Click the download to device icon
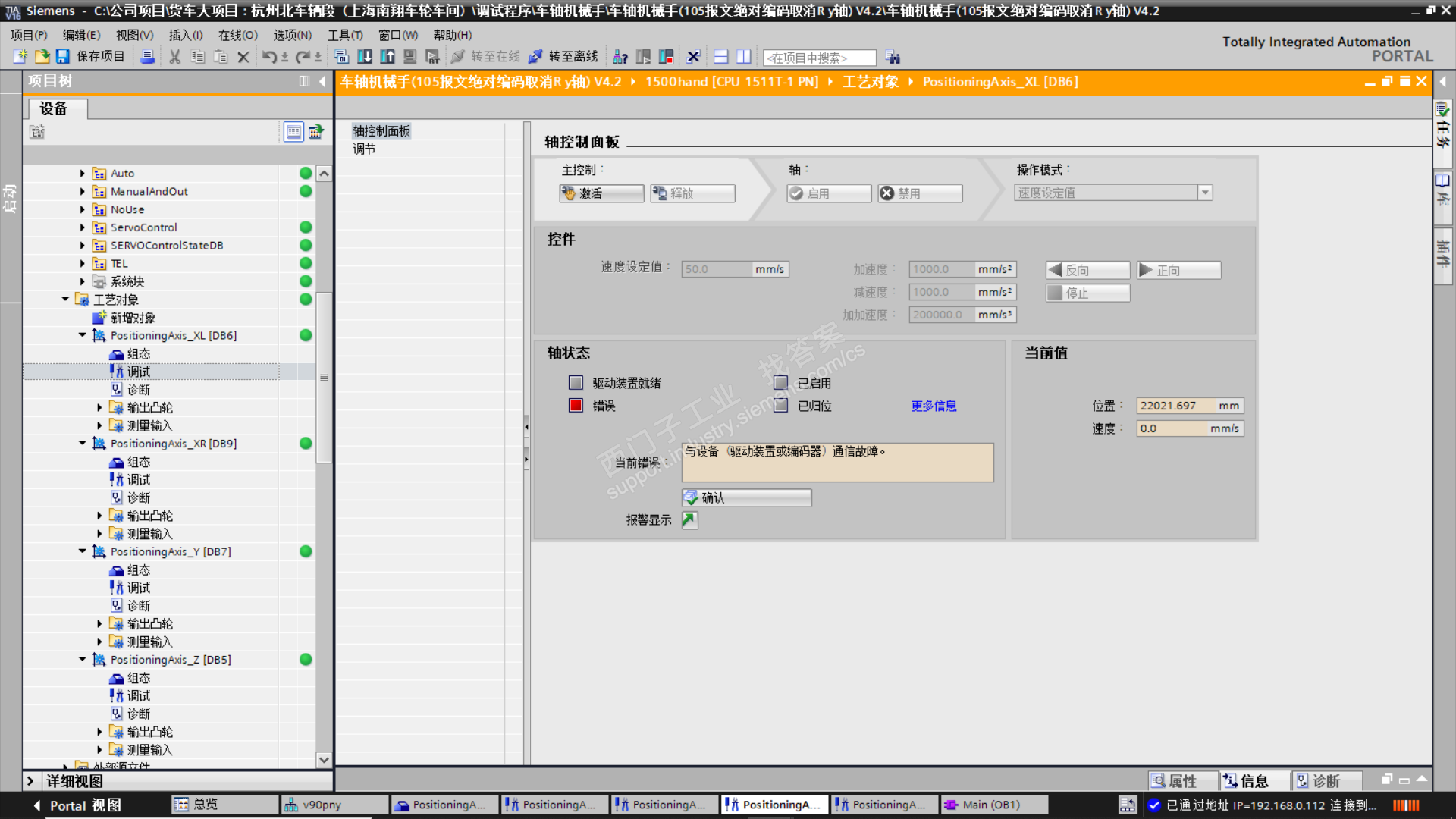Viewport: 1456px width, 819px height. 365,57
